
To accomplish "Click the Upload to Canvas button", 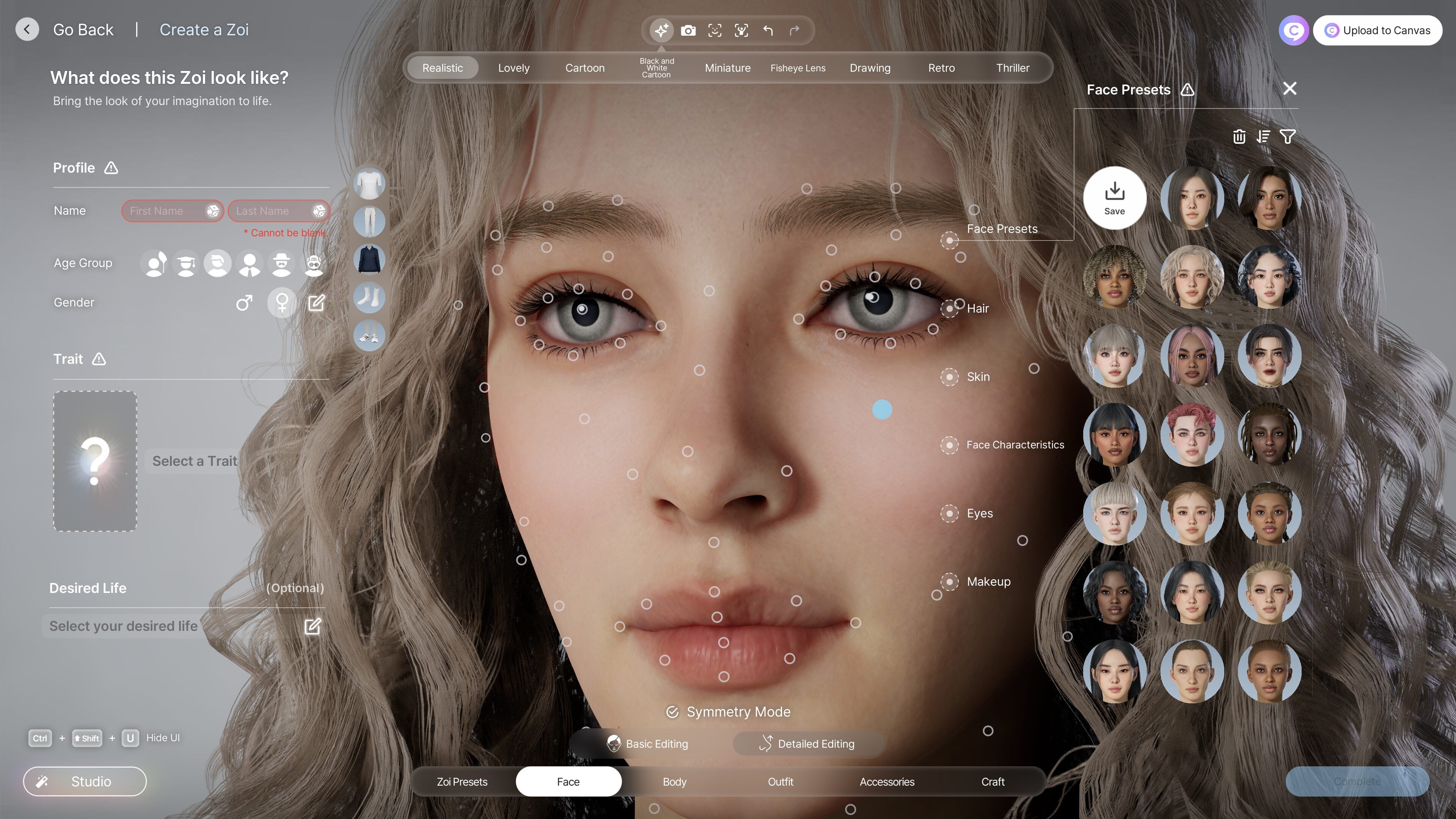I will pyautogui.click(x=1377, y=30).
